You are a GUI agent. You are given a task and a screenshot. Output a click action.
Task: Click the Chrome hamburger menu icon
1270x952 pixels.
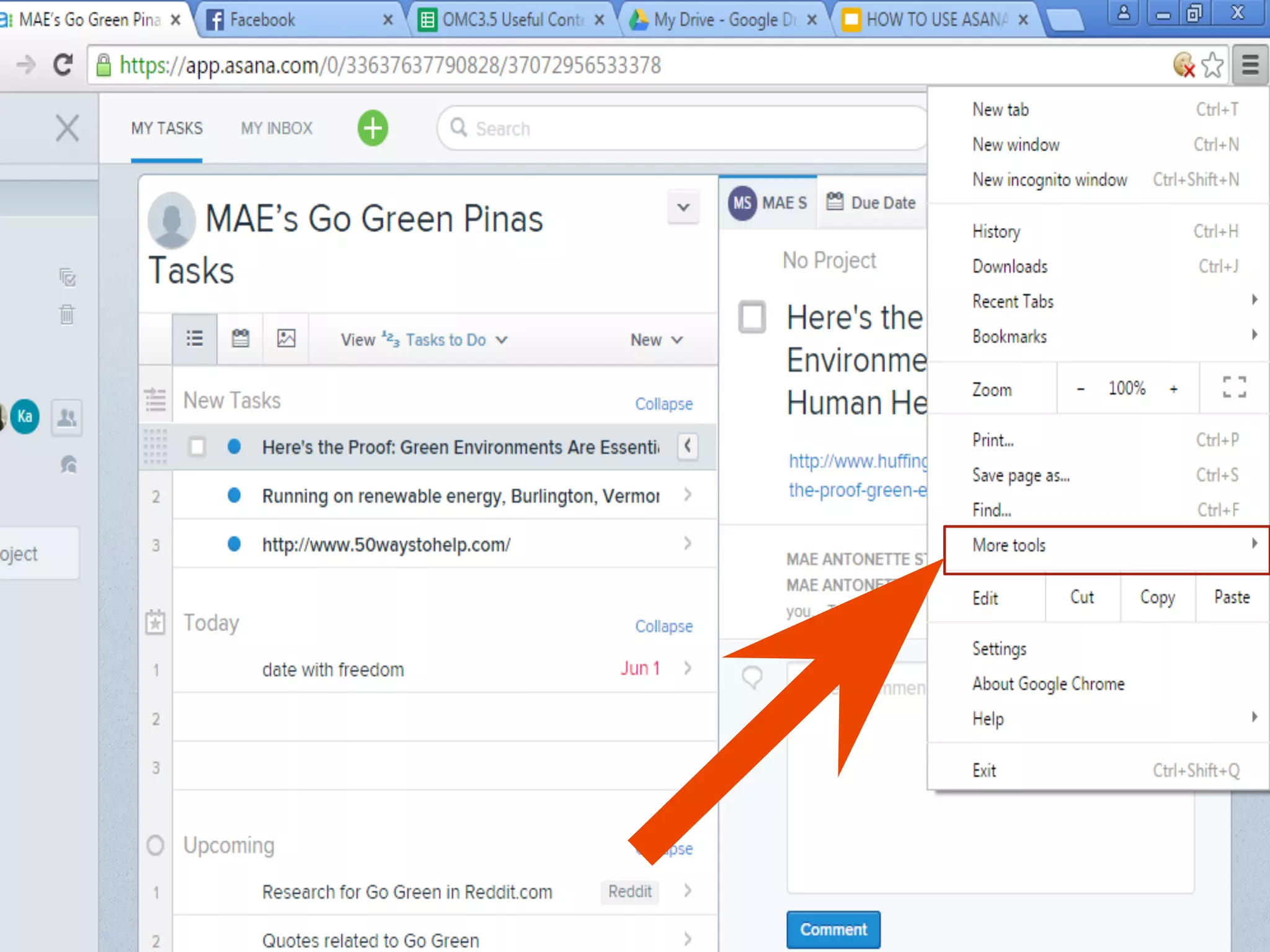pos(1250,64)
